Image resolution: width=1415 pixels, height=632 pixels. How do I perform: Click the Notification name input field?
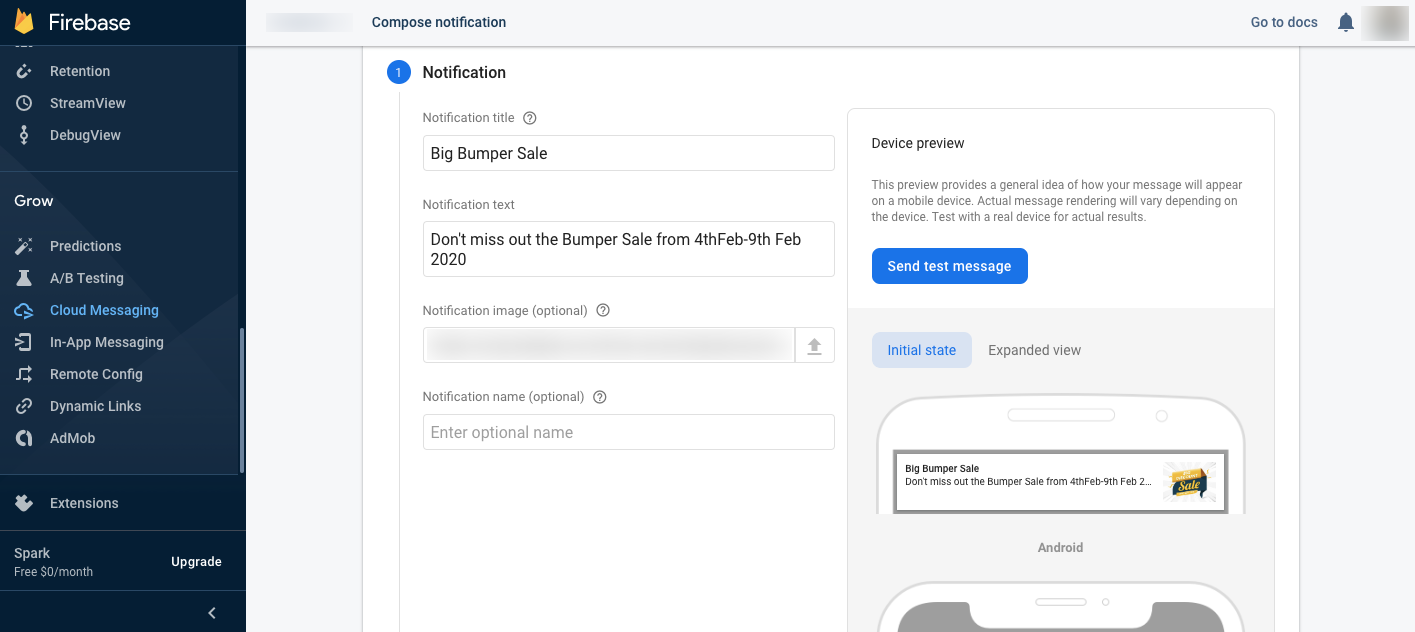(x=628, y=432)
